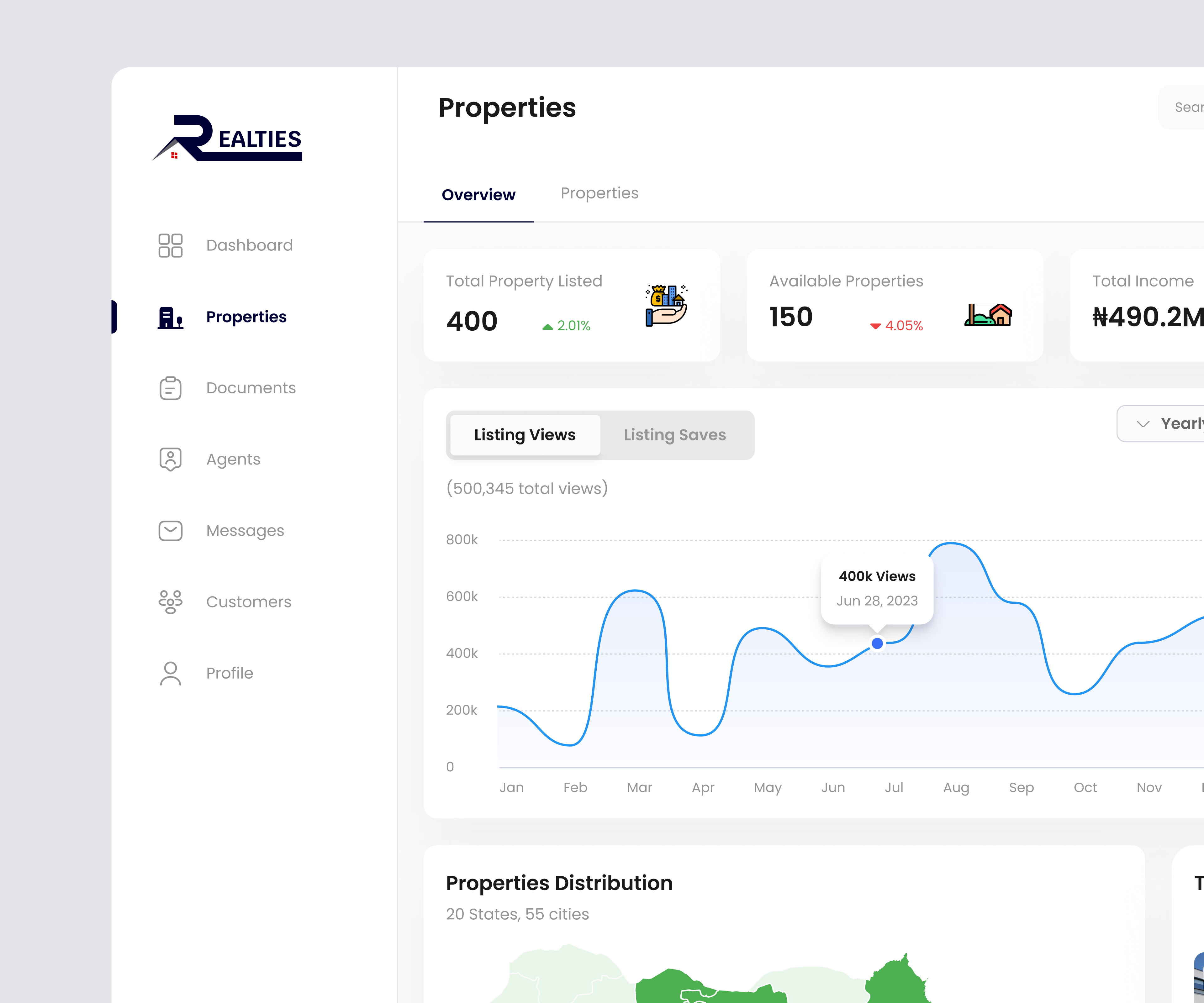Image resolution: width=1204 pixels, height=1003 pixels.
Task: Click the Available Properties value 150
Action: [x=791, y=317]
